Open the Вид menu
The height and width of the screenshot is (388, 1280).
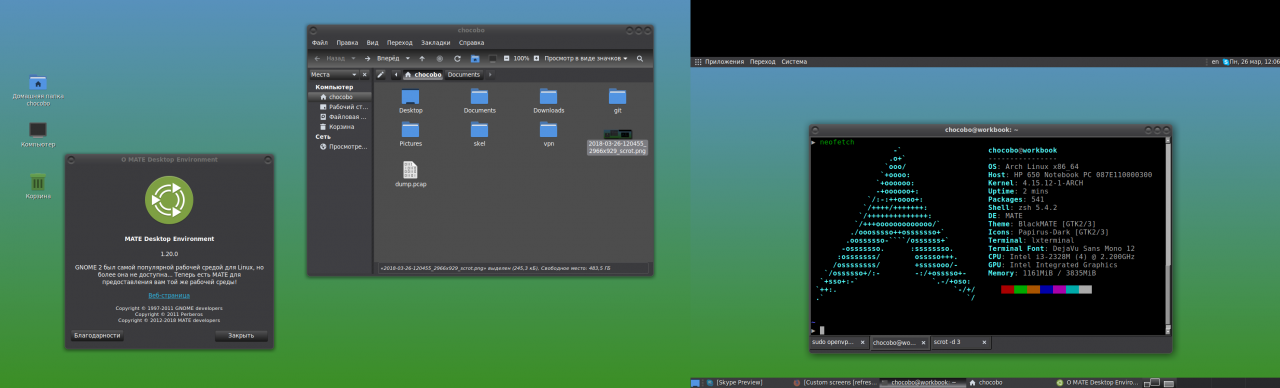[372, 43]
